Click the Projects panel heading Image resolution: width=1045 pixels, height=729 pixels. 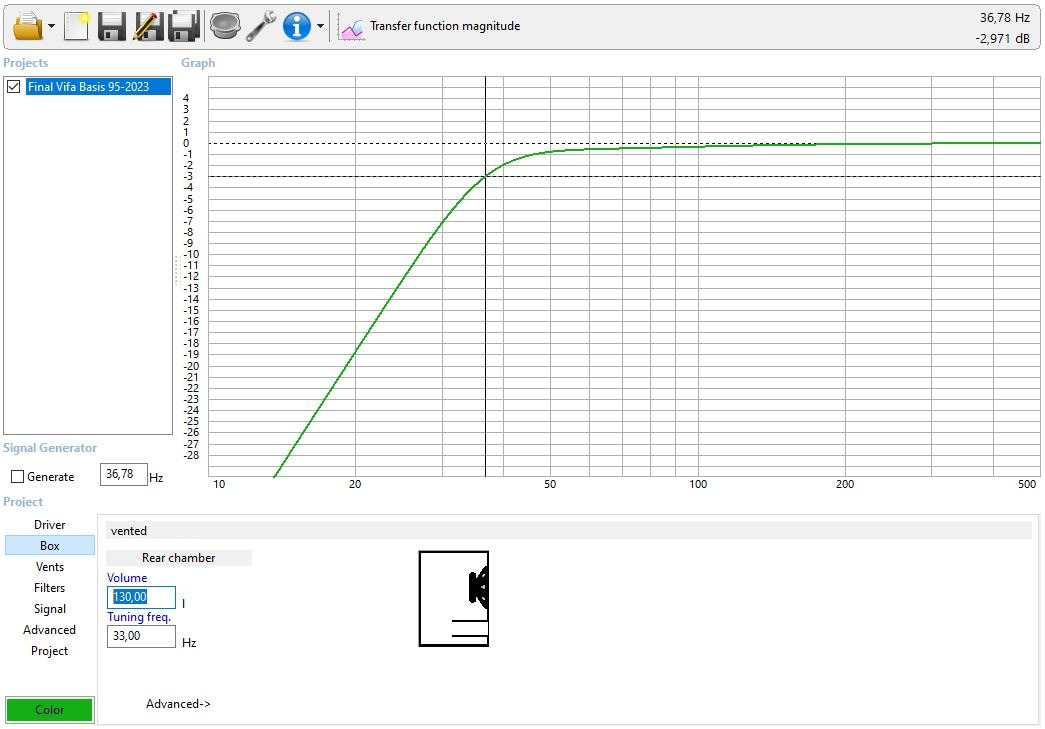25,63
